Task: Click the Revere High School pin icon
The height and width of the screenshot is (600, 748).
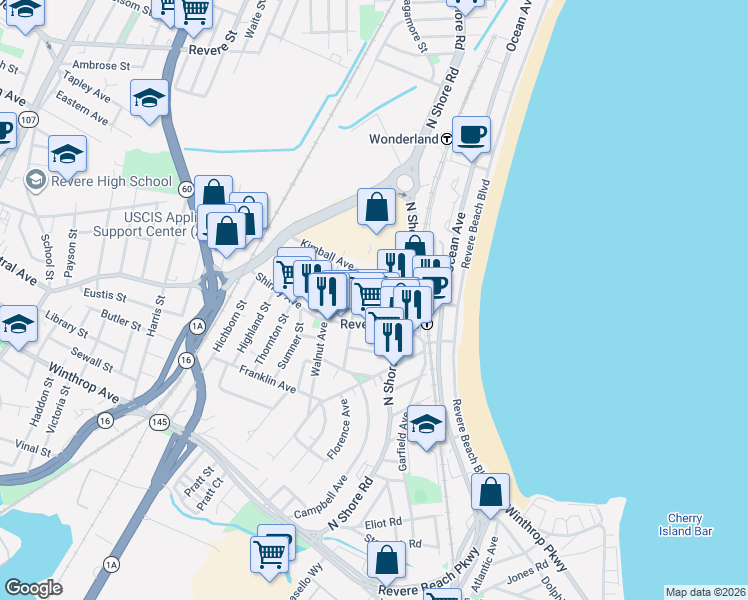Action: coord(36,180)
